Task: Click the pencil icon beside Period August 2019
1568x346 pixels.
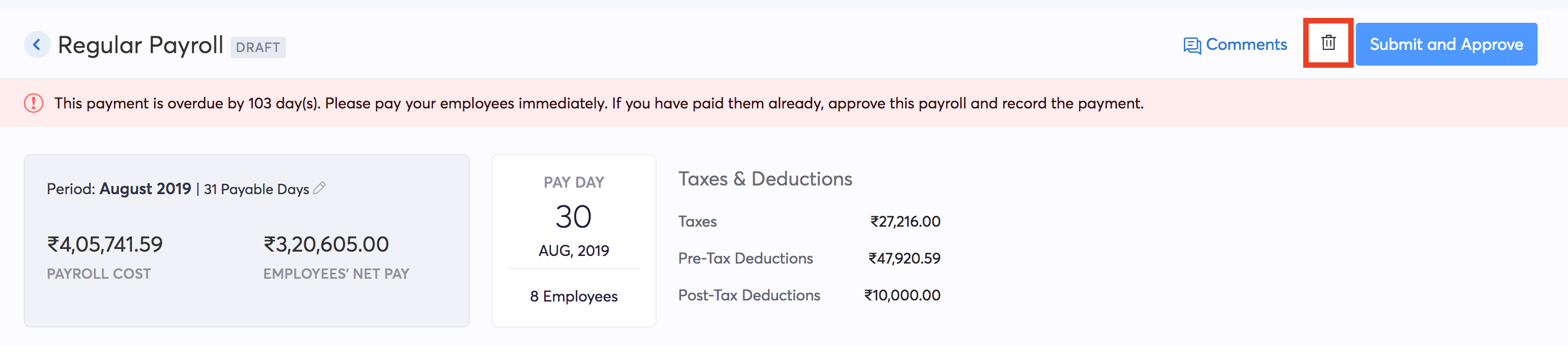Action: click(x=319, y=189)
